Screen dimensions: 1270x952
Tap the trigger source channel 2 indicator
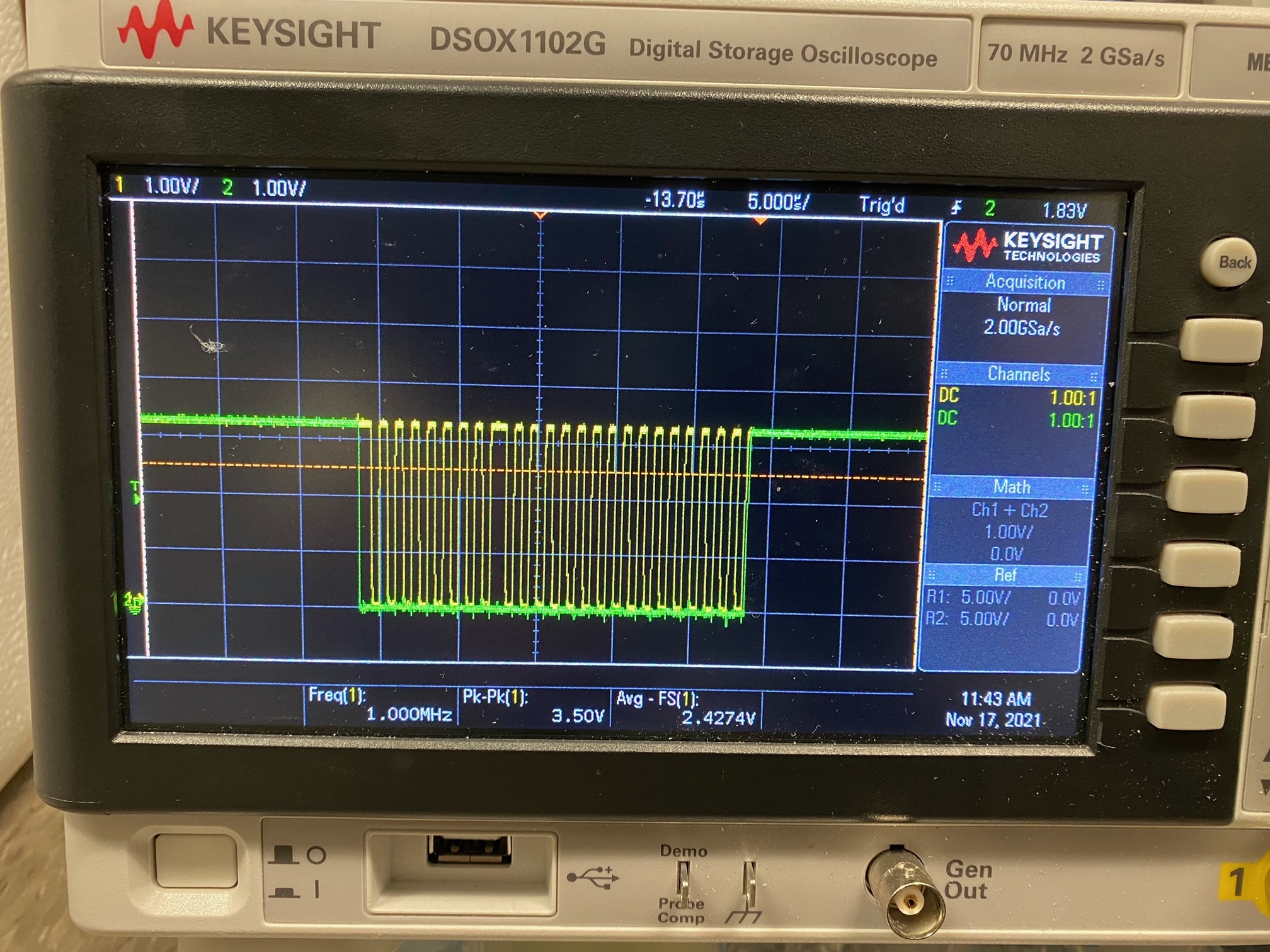(x=990, y=208)
